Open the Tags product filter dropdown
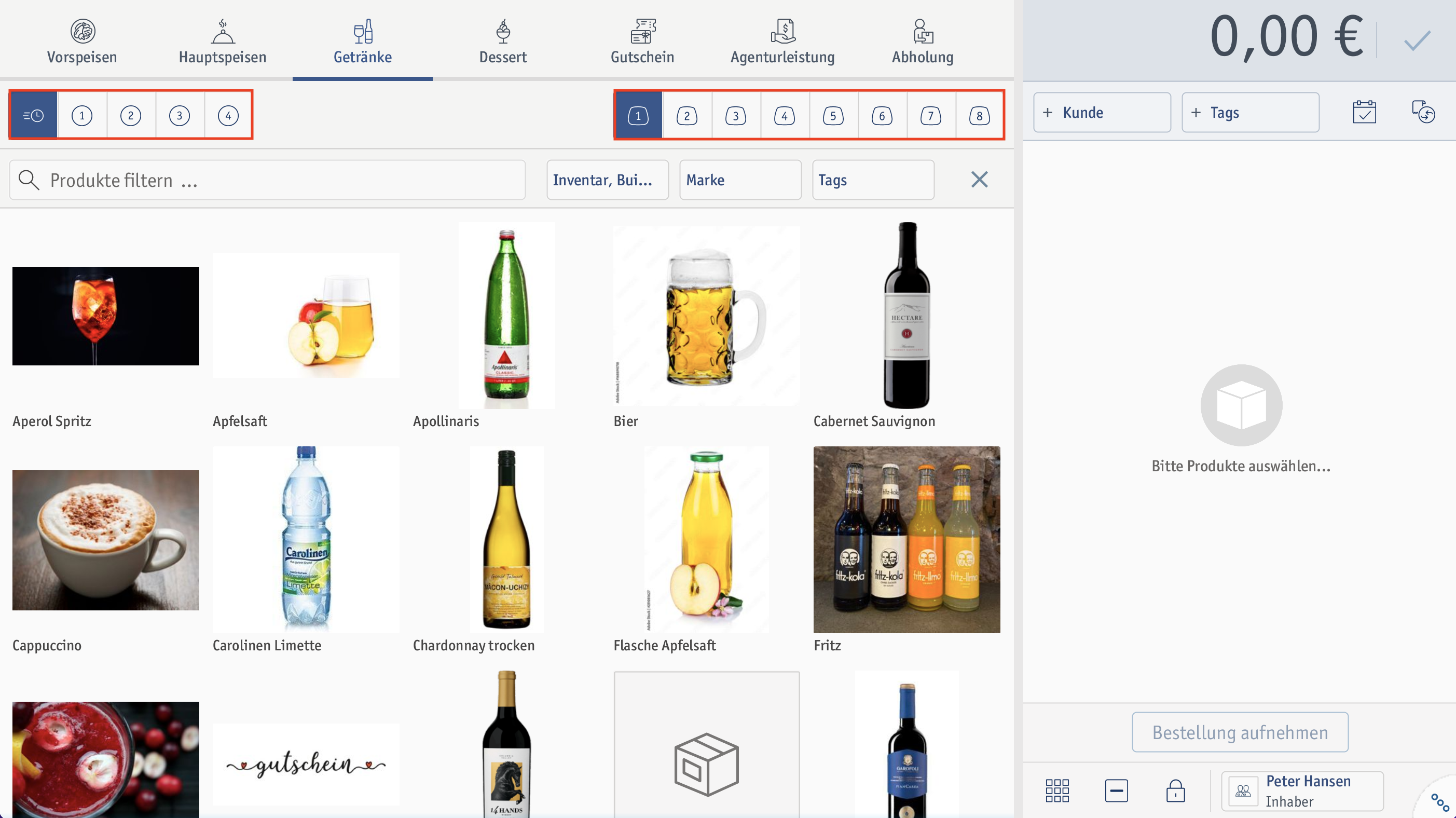 pyautogui.click(x=873, y=180)
